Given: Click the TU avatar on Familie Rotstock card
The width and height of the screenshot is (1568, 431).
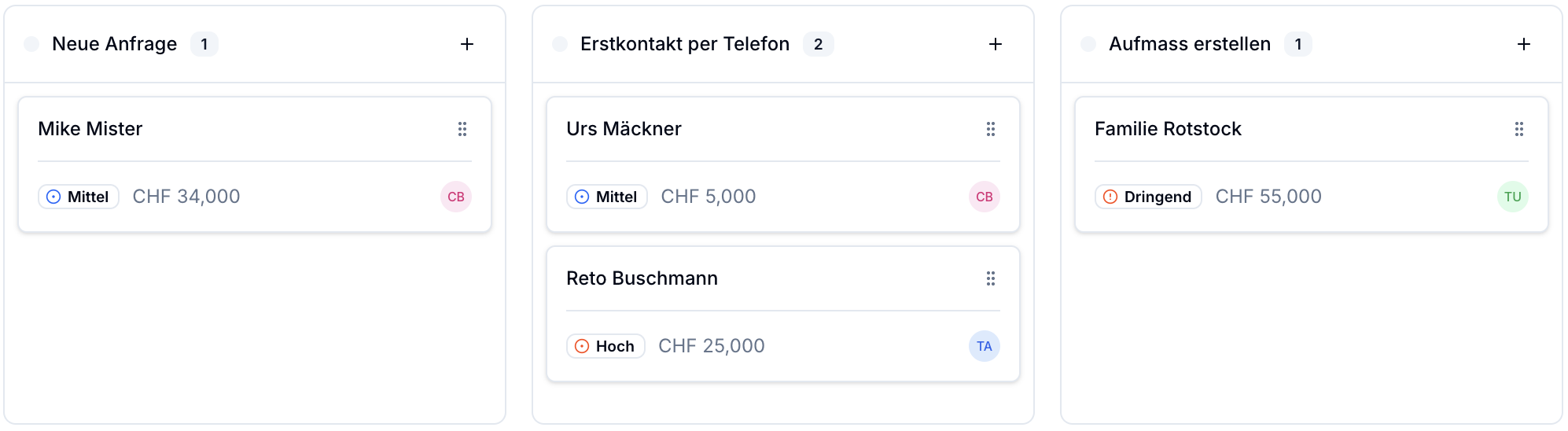Looking at the screenshot, I should coord(1513,197).
